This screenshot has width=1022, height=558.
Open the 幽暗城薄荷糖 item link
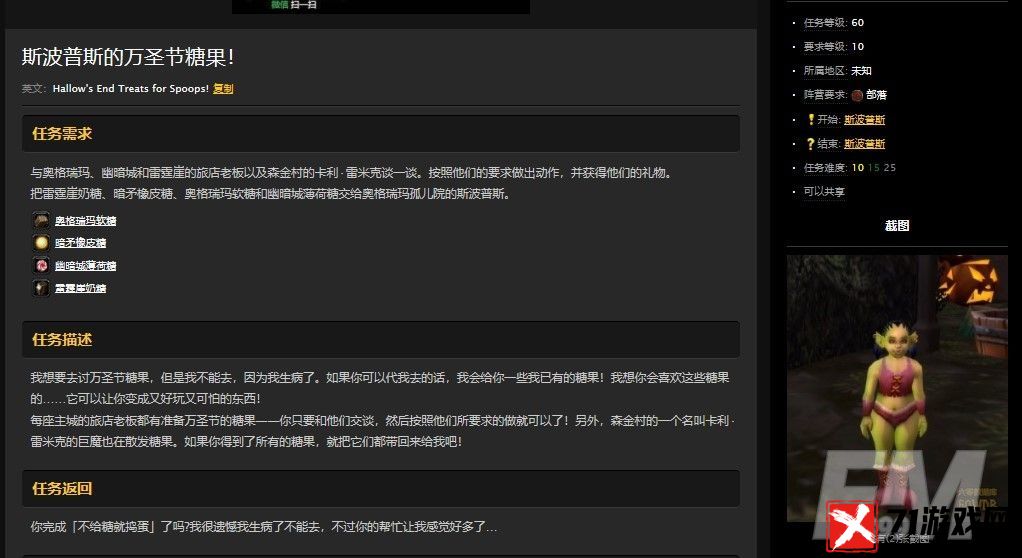click(x=85, y=266)
